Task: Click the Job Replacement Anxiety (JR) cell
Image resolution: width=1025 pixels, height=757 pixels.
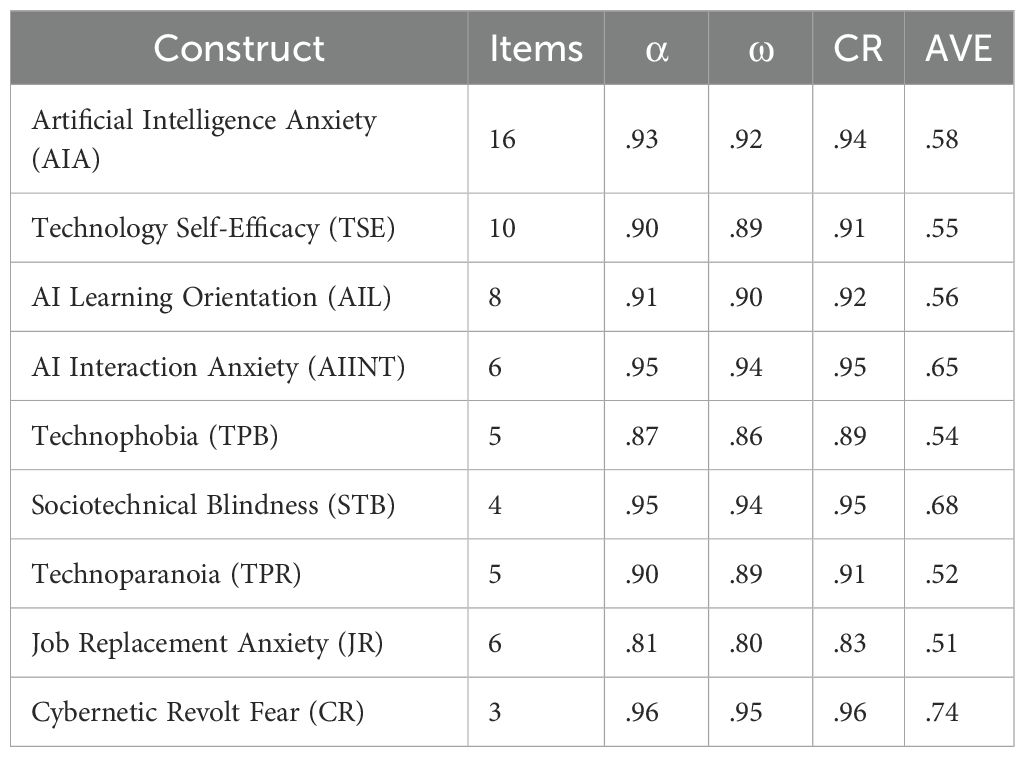Action: tap(207, 643)
